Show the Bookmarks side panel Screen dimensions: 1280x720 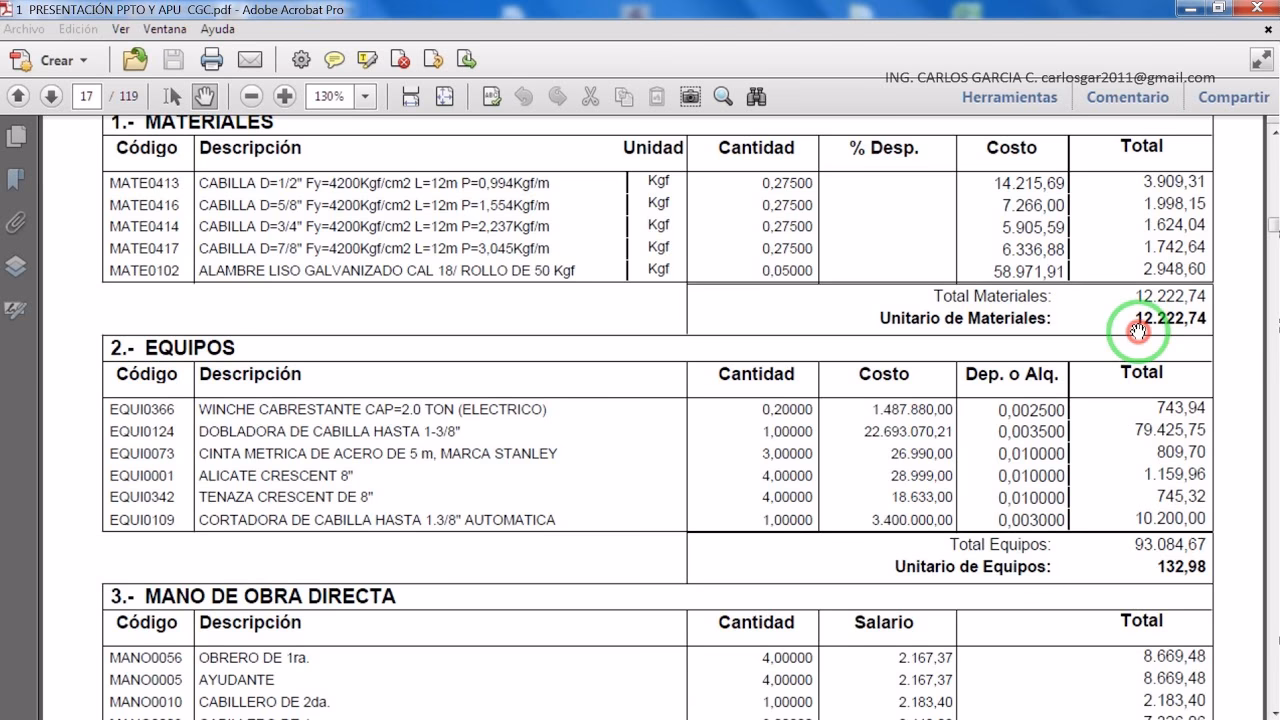[x=16, y=179]
